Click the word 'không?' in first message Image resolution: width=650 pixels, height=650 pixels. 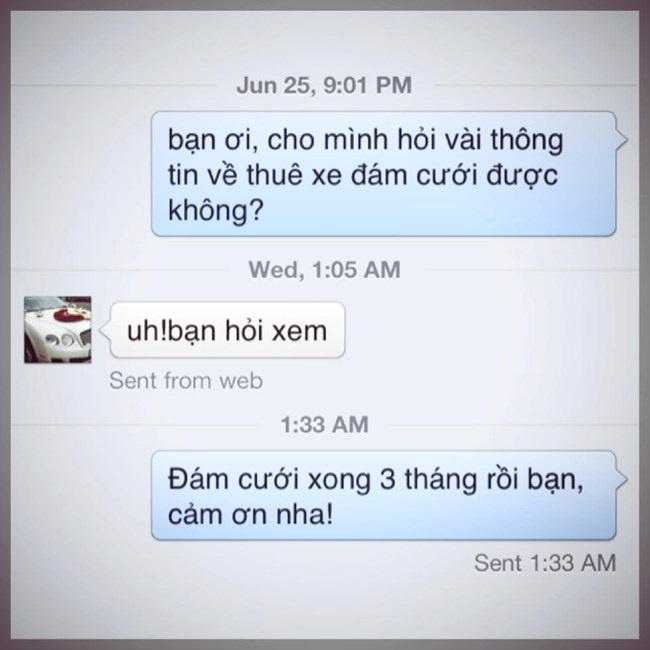(x=216, y=210)
